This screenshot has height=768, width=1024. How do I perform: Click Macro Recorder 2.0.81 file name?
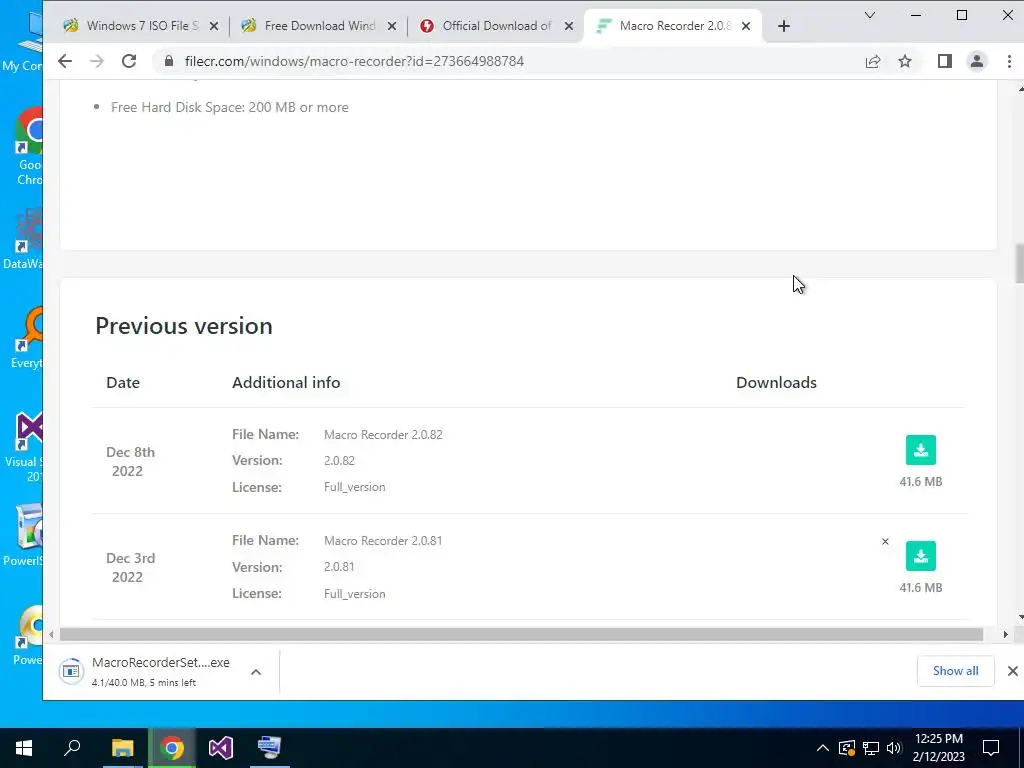pyautogui.click(x=383, y=541)
